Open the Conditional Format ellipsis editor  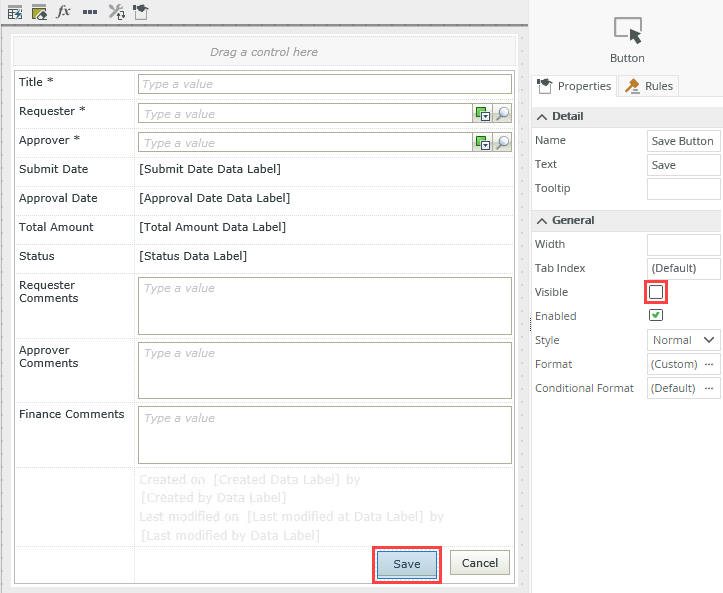tap(709, 388)
